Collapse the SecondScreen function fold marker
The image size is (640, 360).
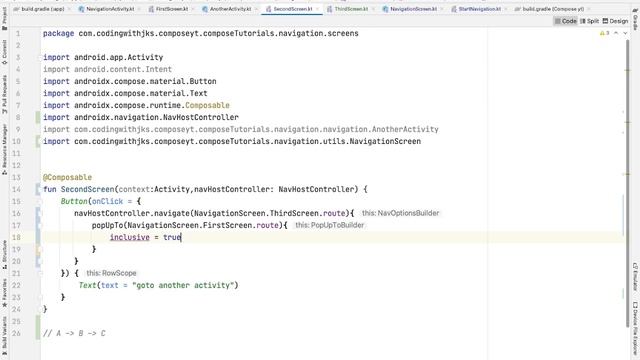pyautogui.click(x=40, y=189)
